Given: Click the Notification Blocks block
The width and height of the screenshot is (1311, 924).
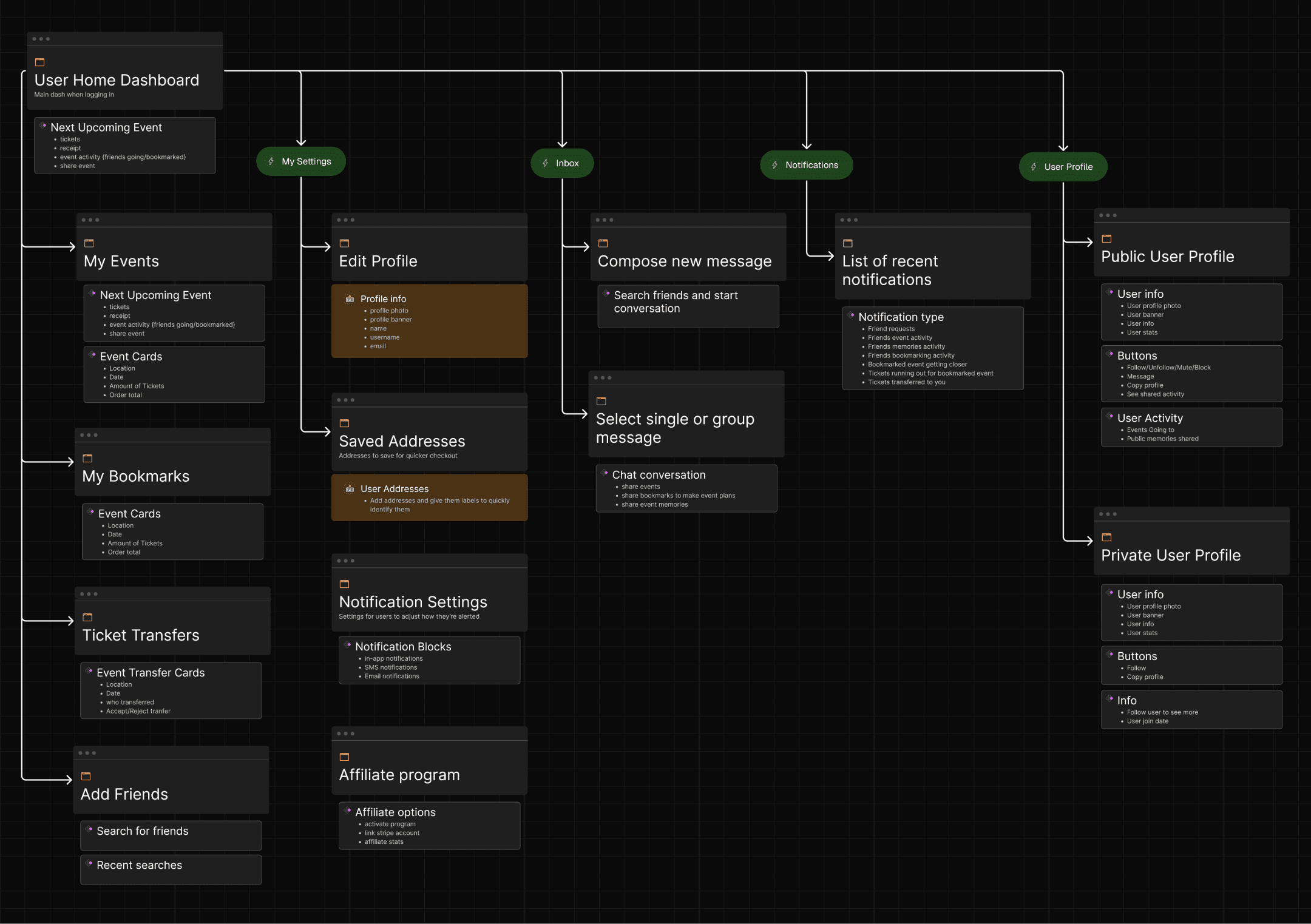Looking at the screenshot, I should pos(404,647).
